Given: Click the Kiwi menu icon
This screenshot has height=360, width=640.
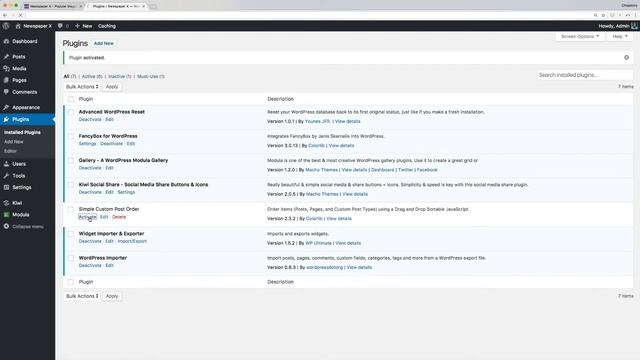Looking at the screenshot, I should 6,203.
